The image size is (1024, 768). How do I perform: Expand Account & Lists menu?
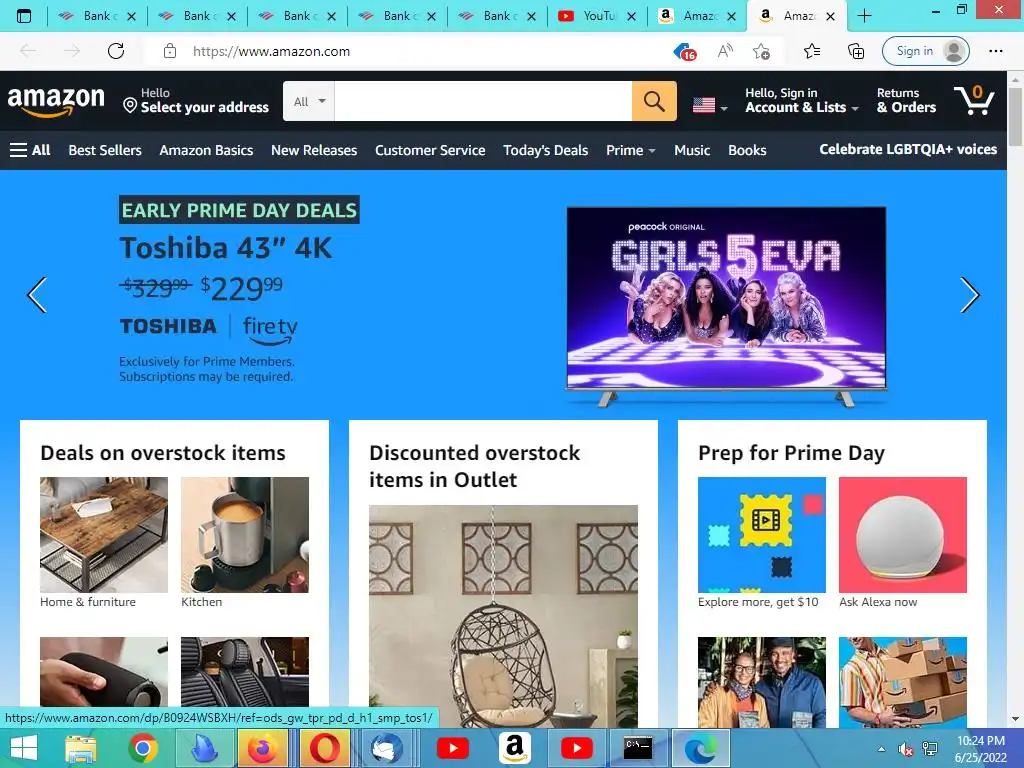click(x=801, y=101)
